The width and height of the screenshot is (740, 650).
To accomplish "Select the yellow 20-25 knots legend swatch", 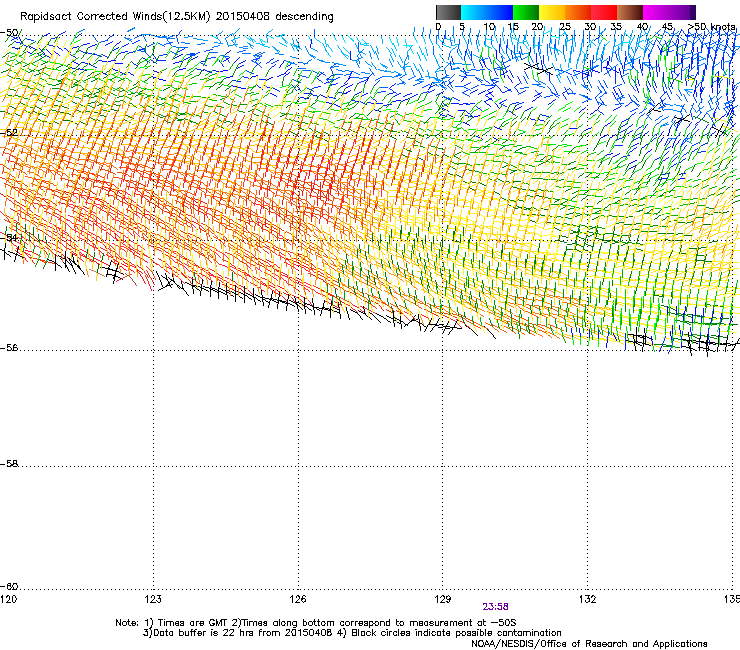I will [552, 12].
